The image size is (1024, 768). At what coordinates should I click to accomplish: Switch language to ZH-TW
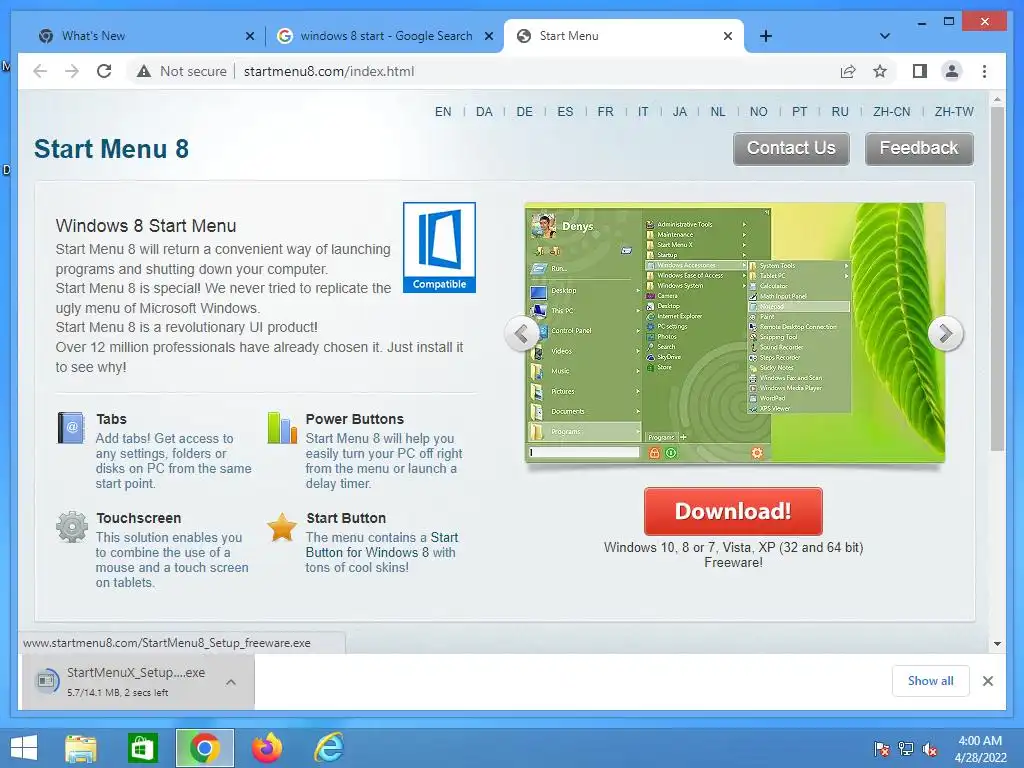coord(953,112)
